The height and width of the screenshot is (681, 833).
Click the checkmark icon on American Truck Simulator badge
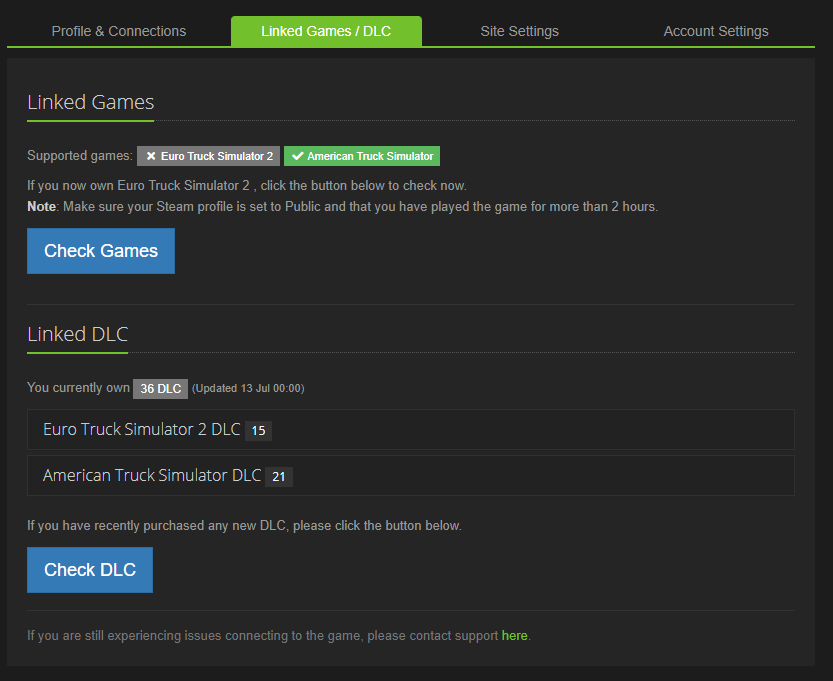pos(296,156)
